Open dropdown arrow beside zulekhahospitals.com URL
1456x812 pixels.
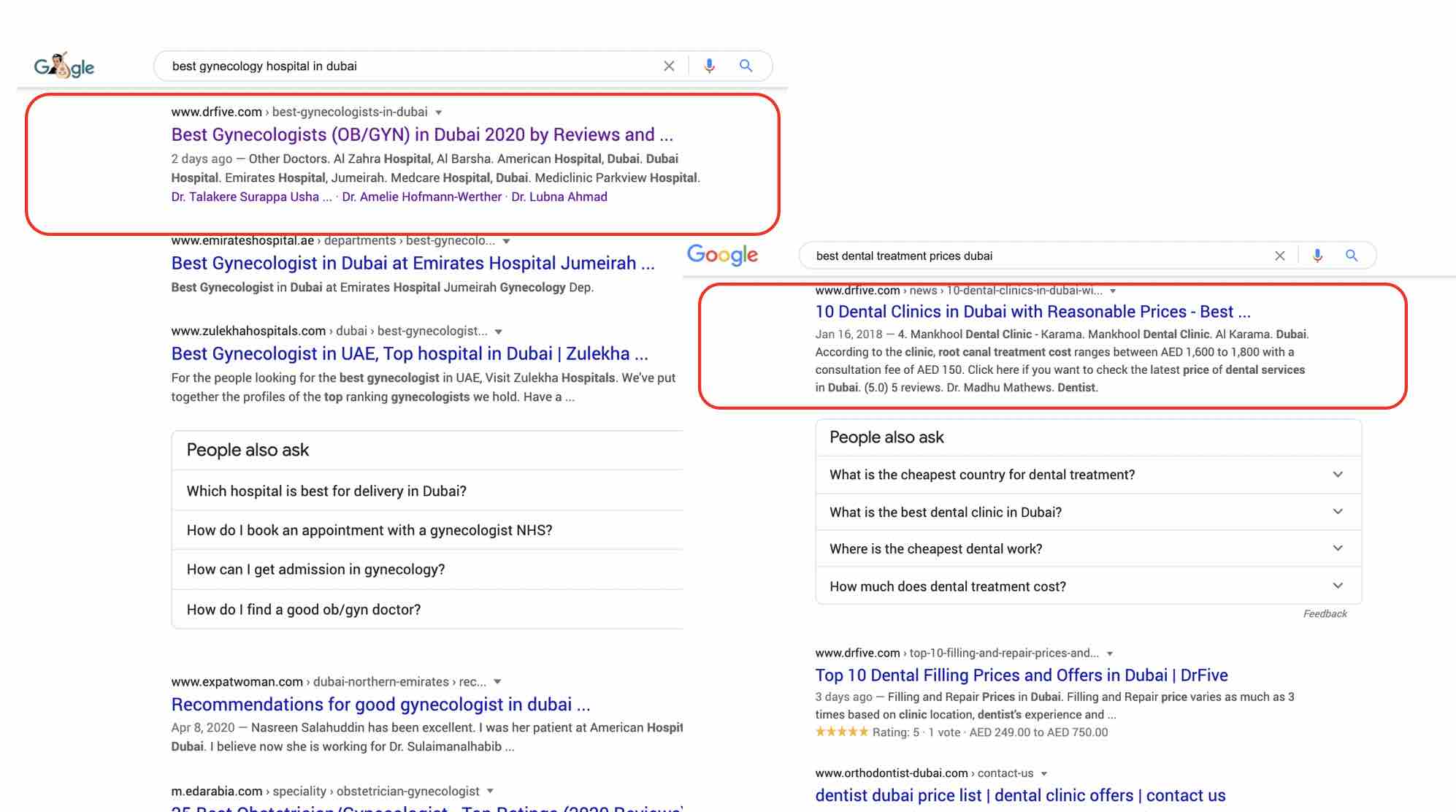point(498,332)
